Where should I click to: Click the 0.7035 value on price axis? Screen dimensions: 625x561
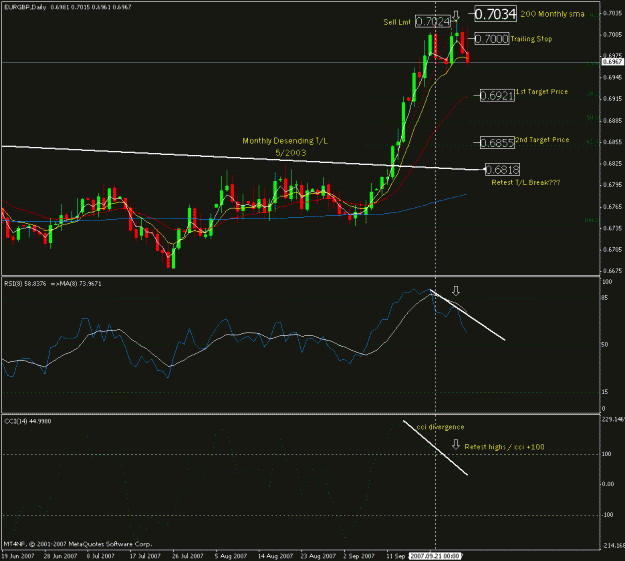pos(611,13)
